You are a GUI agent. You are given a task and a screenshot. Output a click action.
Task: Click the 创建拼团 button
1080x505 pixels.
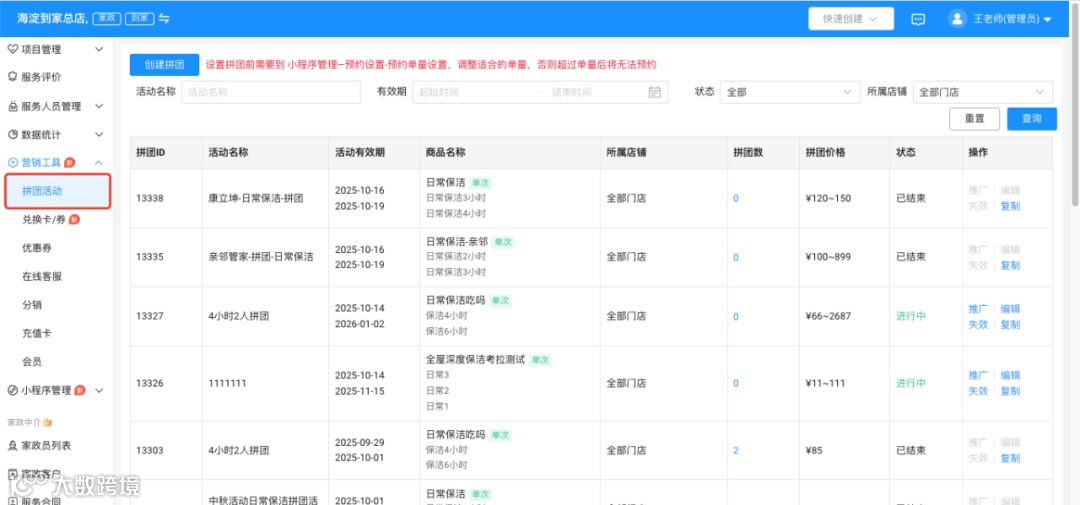(164, 65)
